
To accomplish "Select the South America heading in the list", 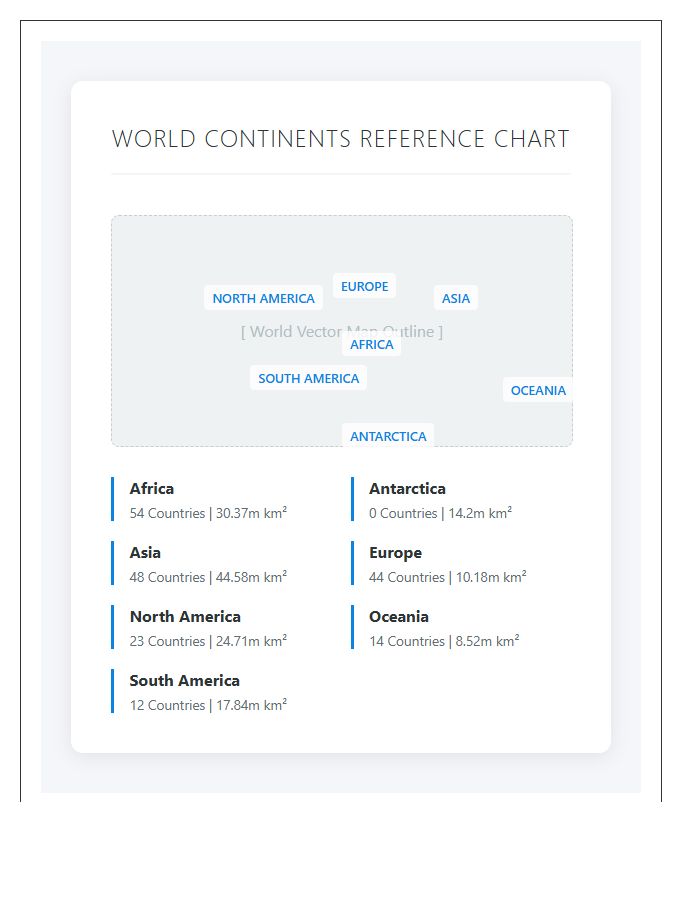I will click(x=185, y=681).
